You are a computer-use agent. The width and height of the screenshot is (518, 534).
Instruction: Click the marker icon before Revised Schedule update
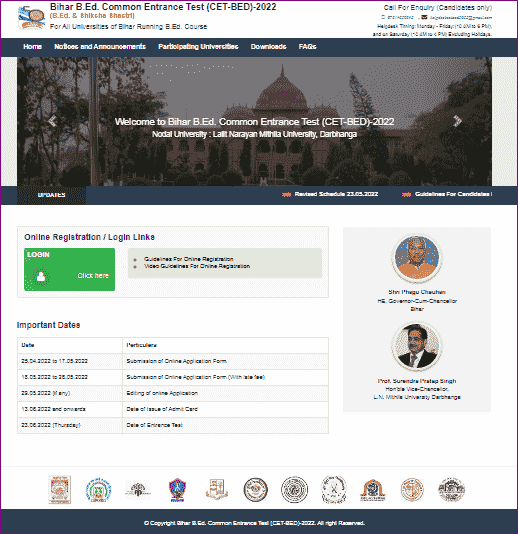(x=286, y=194)
